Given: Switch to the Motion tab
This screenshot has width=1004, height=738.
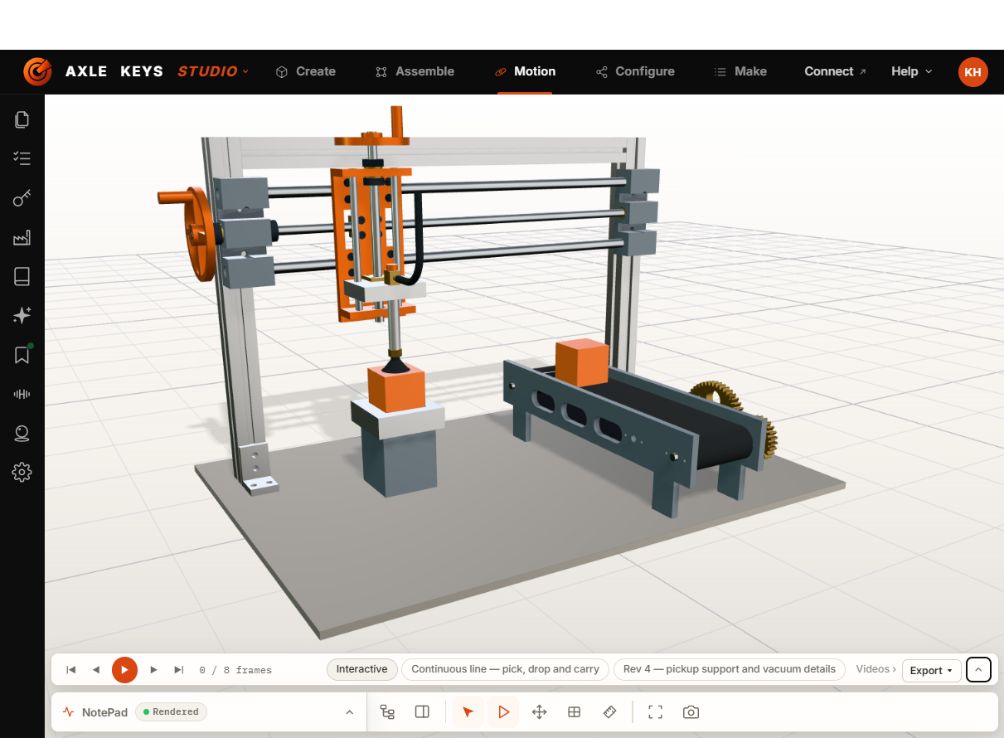Looking at the screenshot, I should (525, 72).
